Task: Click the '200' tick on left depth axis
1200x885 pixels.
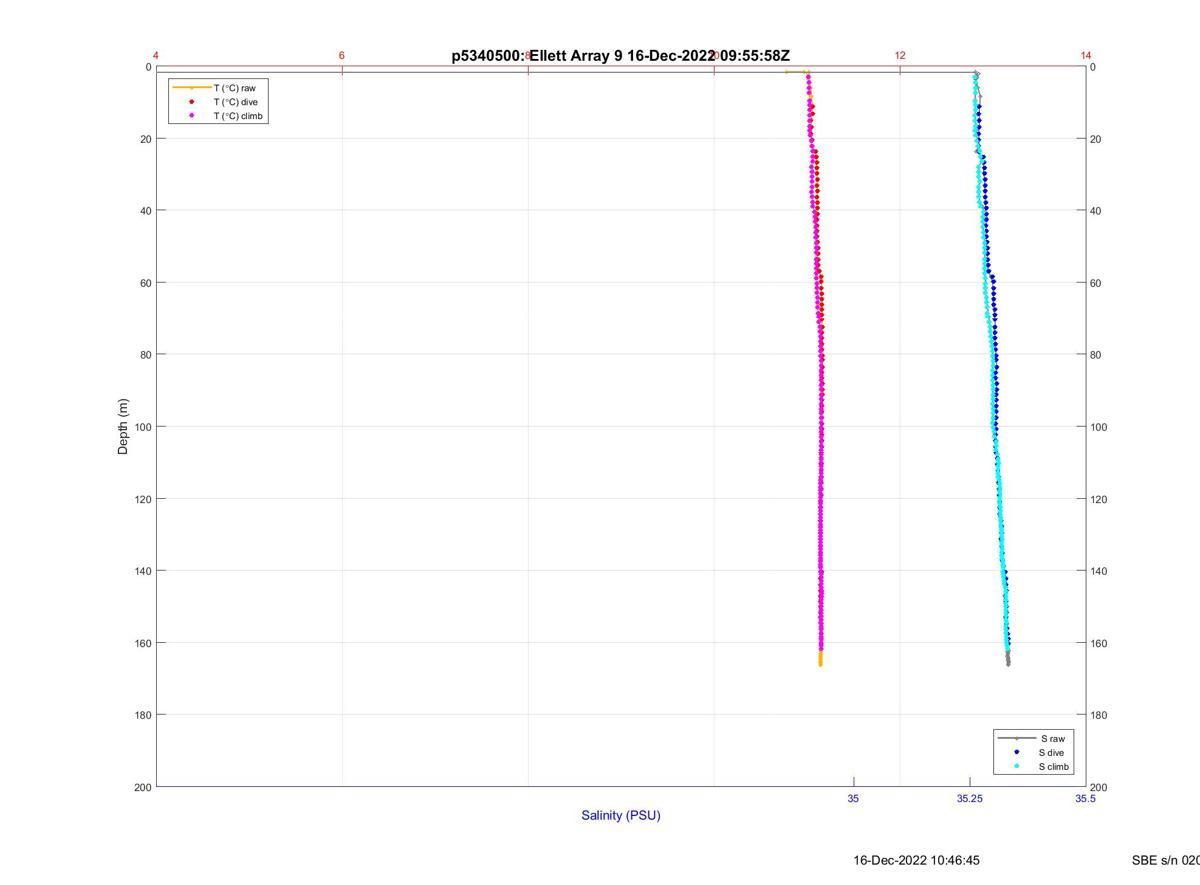Action: pos(142,787)
